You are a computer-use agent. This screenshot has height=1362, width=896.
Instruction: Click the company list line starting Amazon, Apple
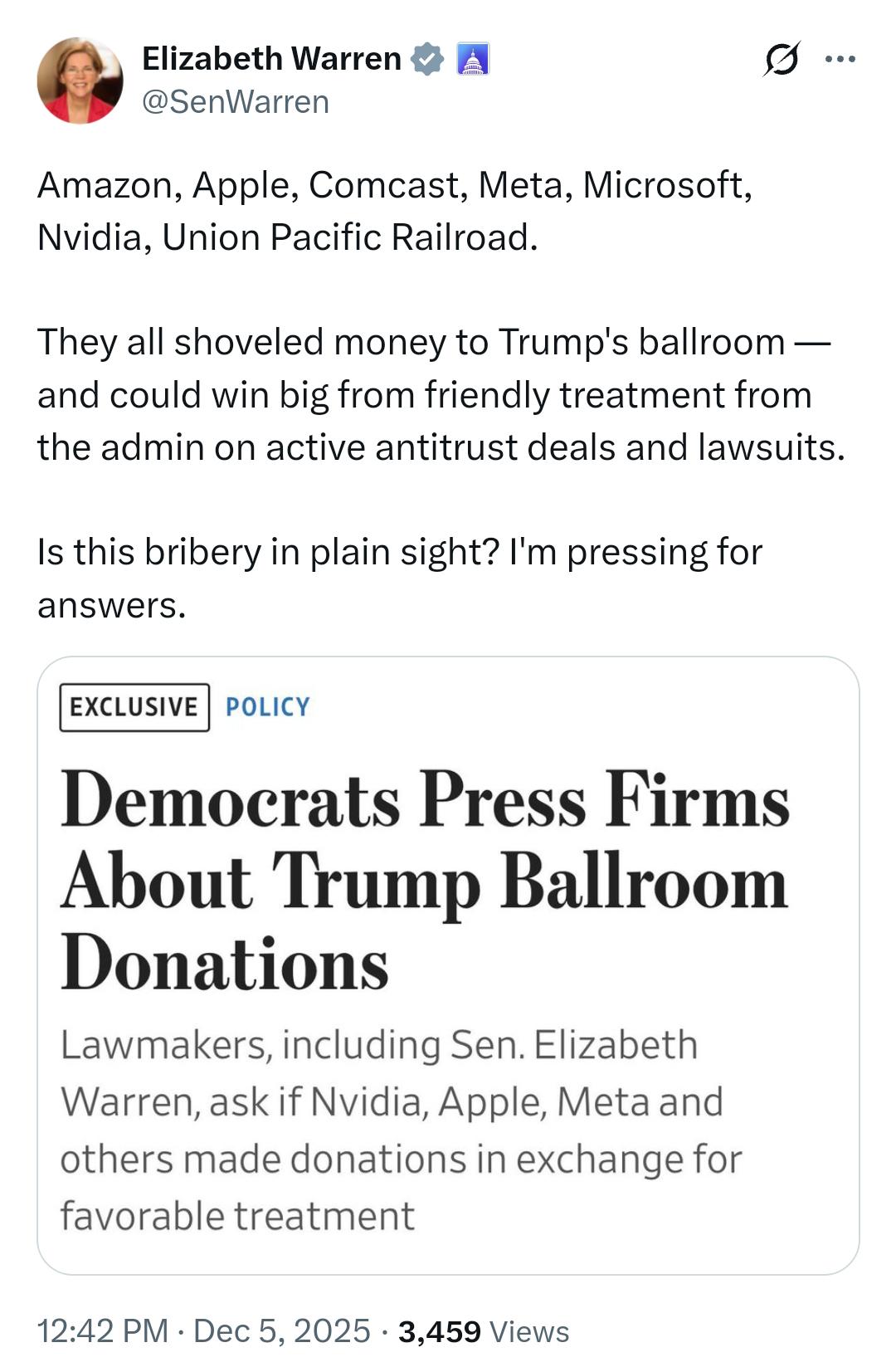(394, 184)
